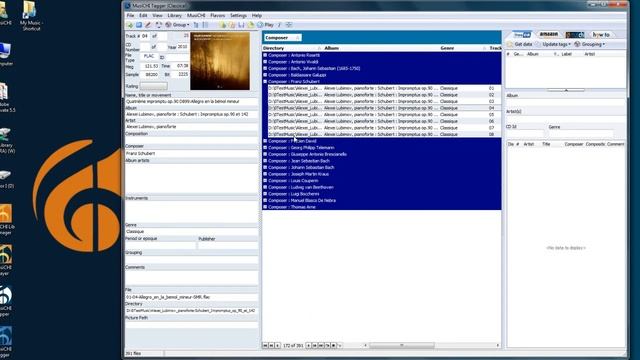Expand the Composer : Antonio Vivaldi group
Image resolution: width=640 pixels, height=360 pixels.
point(265,62)
